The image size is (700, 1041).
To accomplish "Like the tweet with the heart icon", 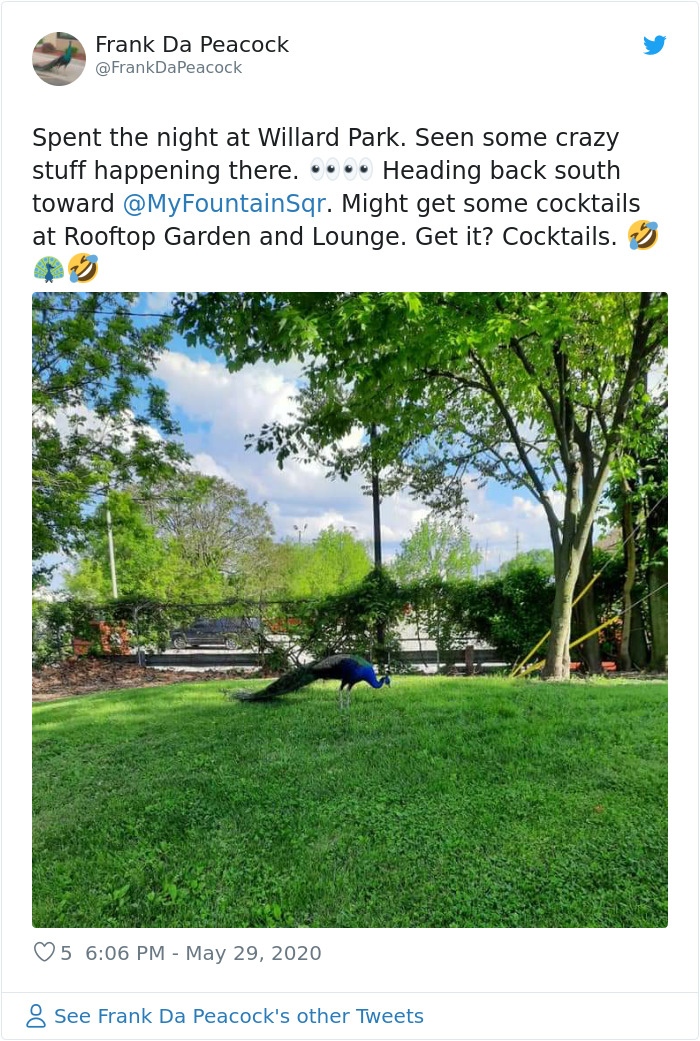I will [x=44, y=952].
